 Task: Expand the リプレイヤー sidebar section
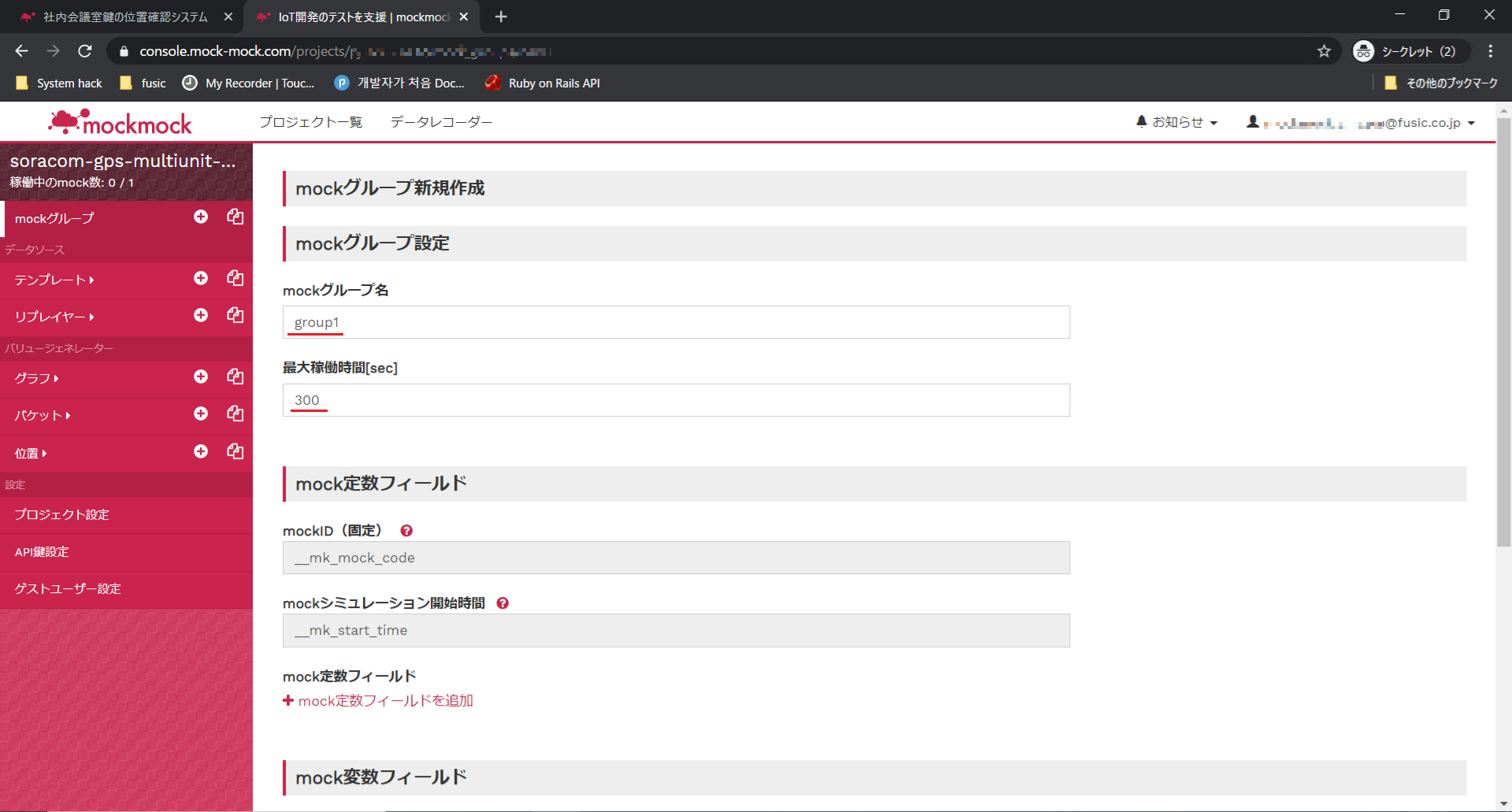coord(54,317)
